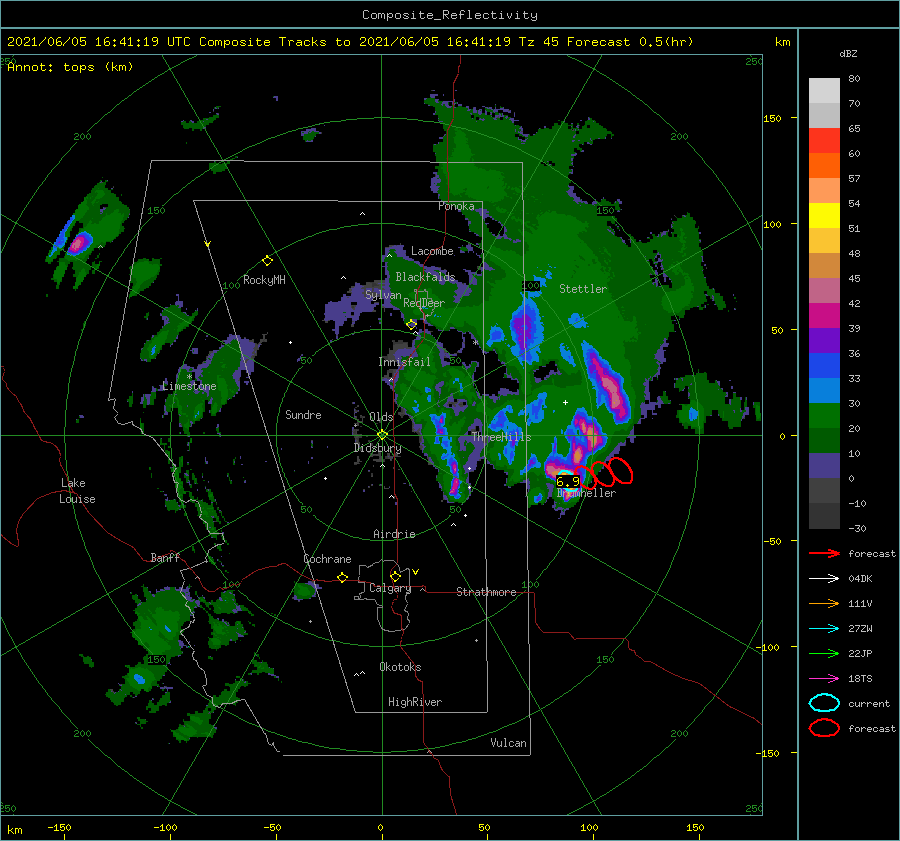Click the Innisfail label

pyautogui.click(x=404, y=362)
